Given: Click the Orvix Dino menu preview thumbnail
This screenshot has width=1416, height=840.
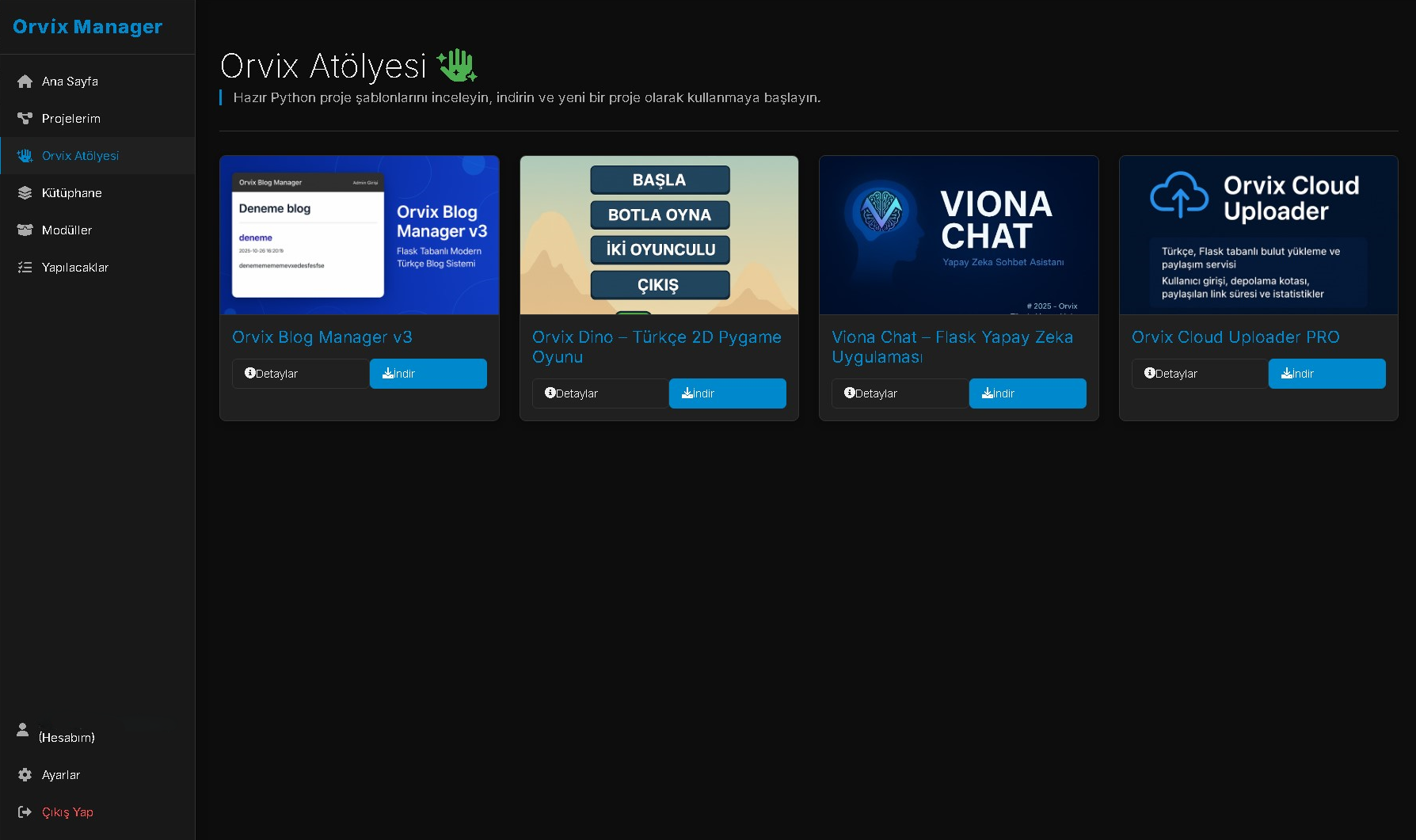Looking at the screenshot, I should (x=659, y=235).
